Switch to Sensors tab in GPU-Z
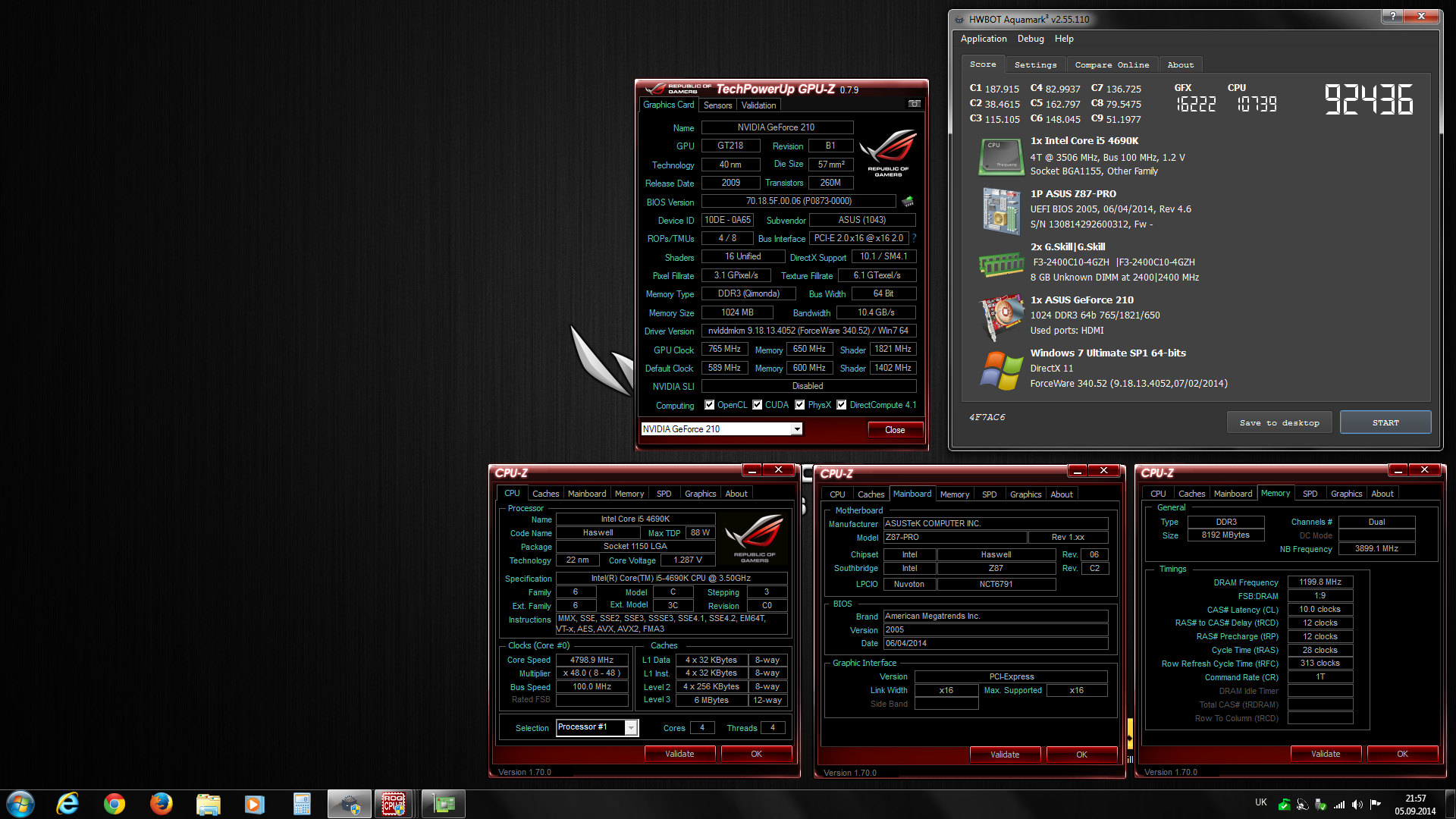 click(x=717, y=105)
